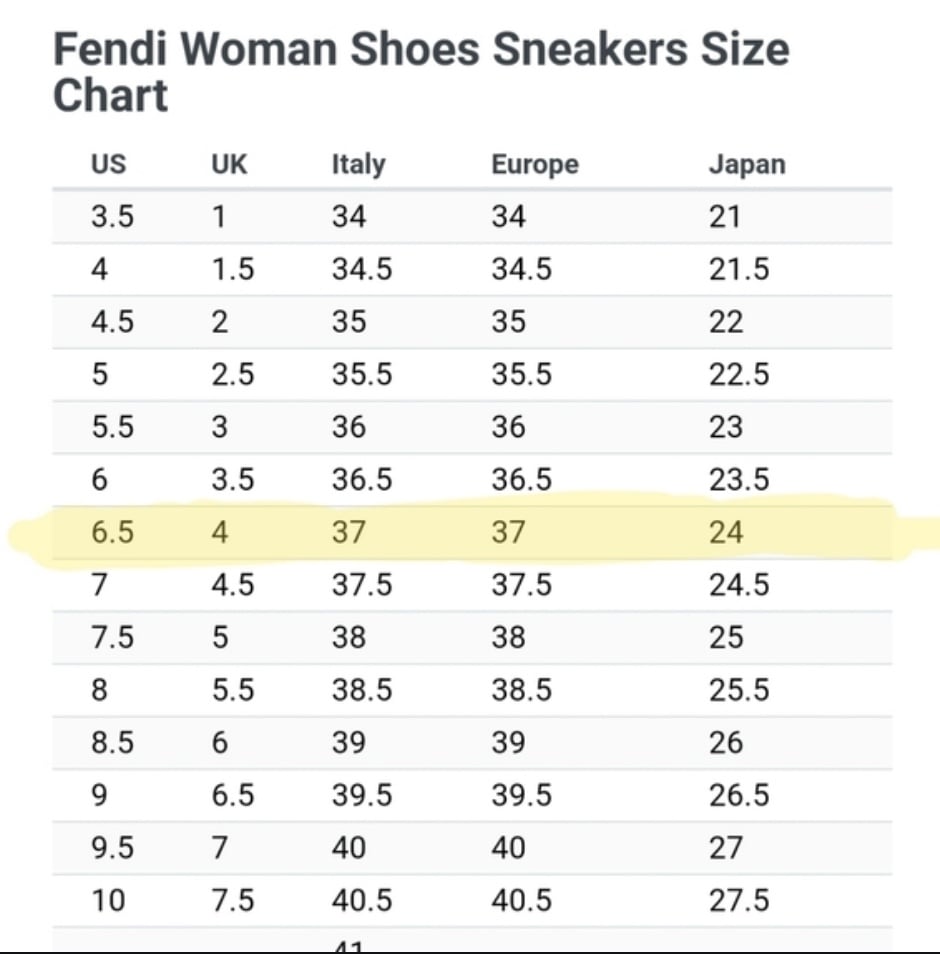Select the UK column header
The height and width of the screenshot is (954, 940).
[229, 164]
